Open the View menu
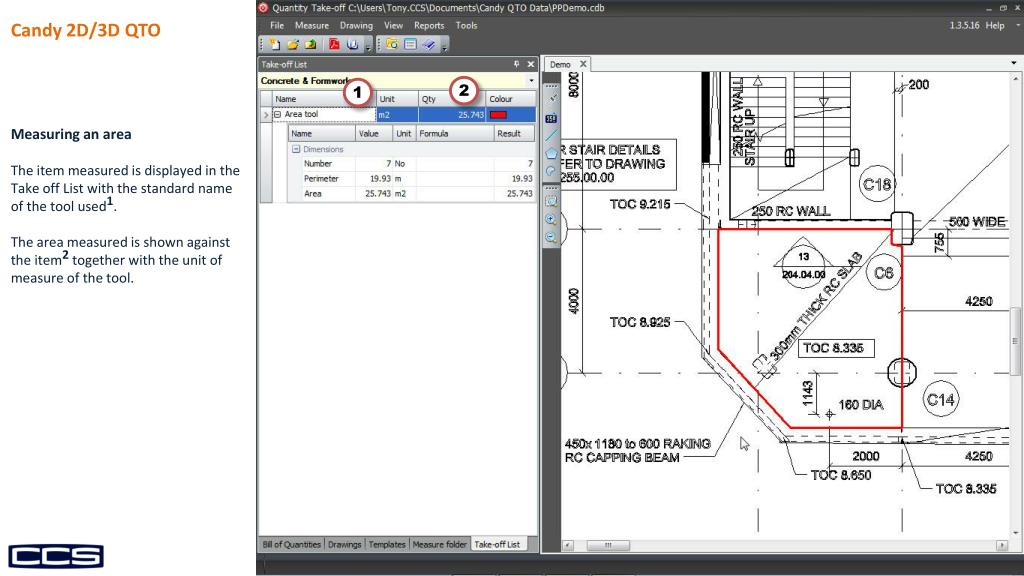The image size is (1024, 576). (x=393, y=25)
